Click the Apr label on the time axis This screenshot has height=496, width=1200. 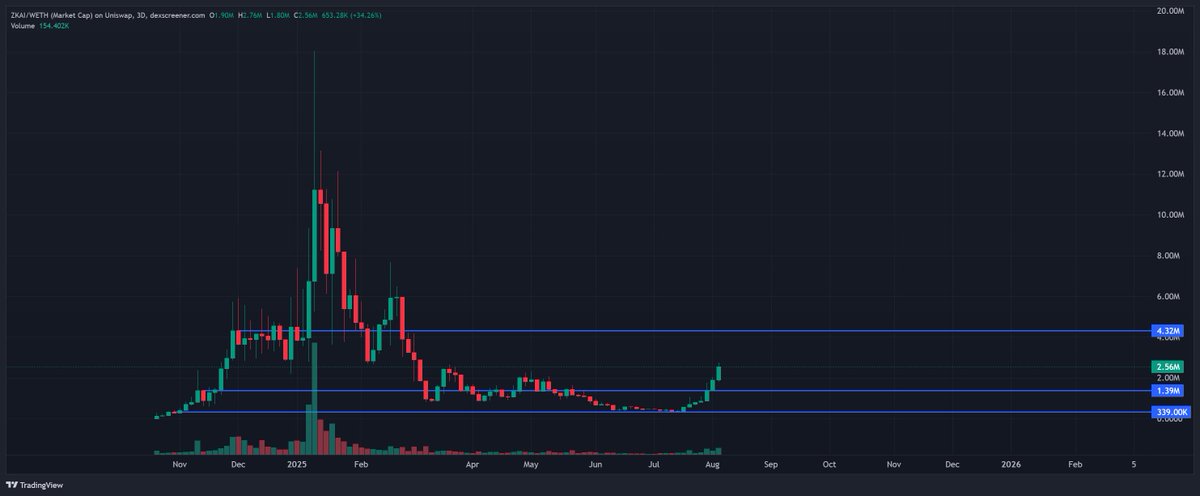(x=473, y=465)
